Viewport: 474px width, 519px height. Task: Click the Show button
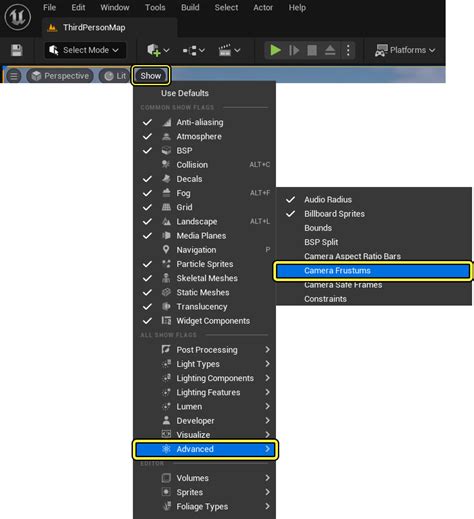click(151, 76)
